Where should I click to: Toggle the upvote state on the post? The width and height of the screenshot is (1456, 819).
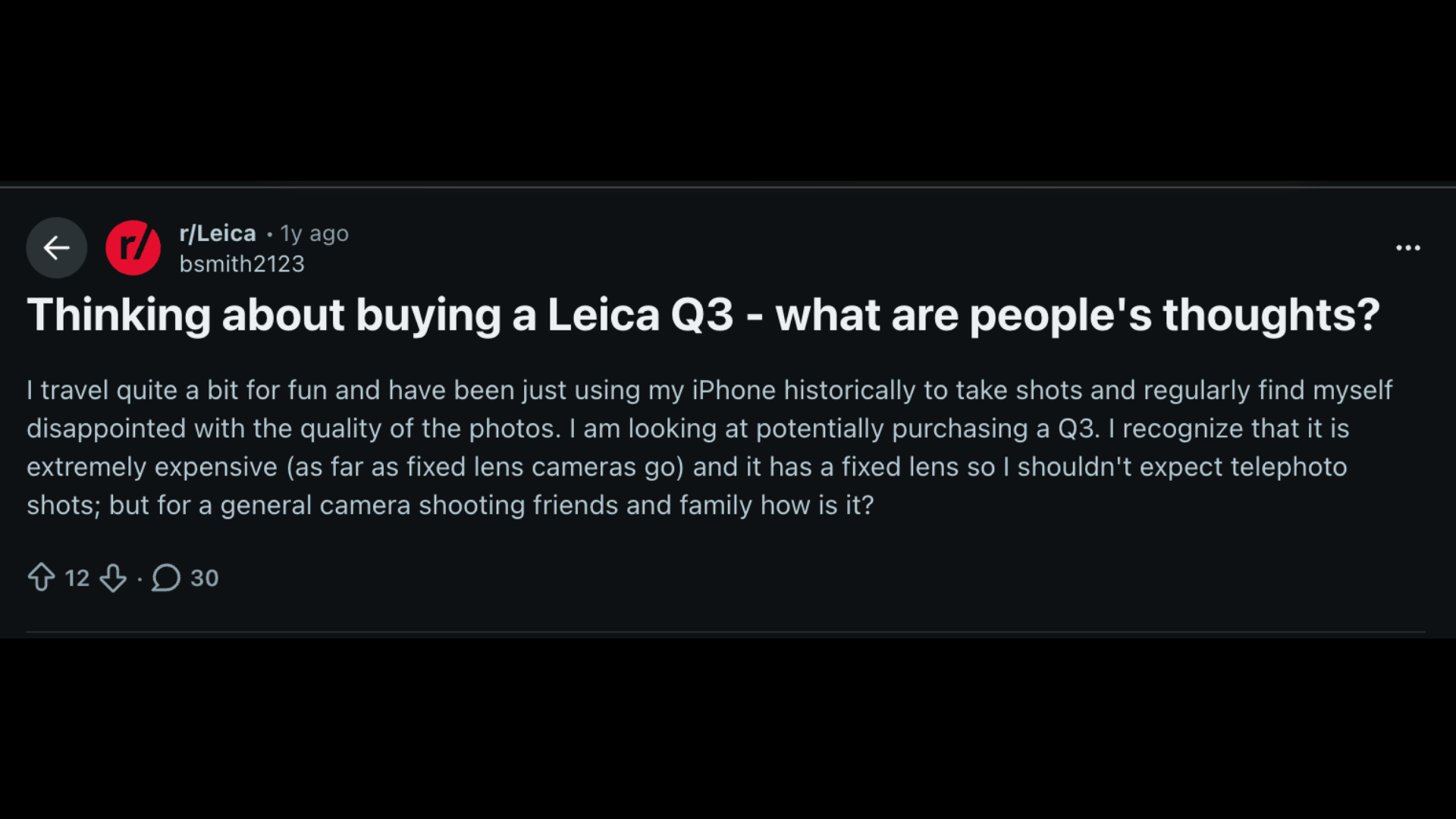click(x=43, y=577)
